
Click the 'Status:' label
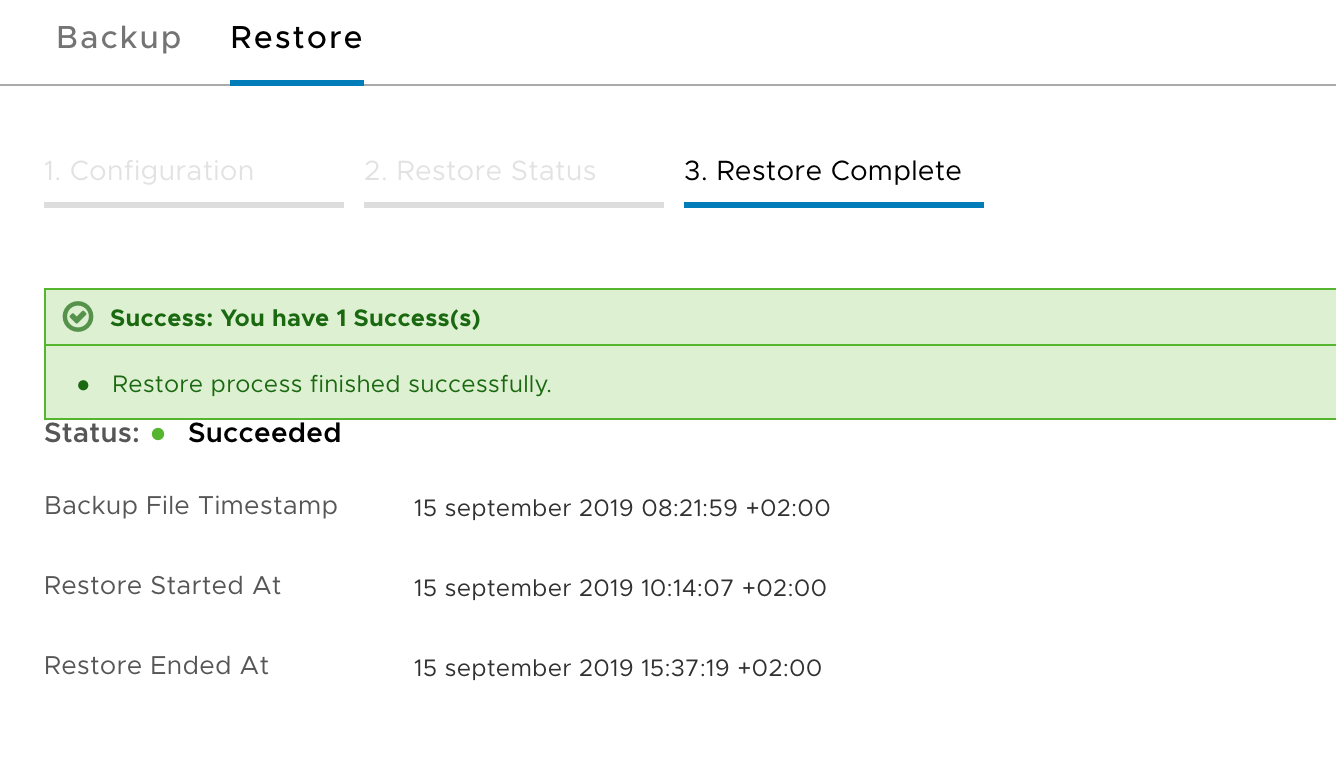pos(91,433)
